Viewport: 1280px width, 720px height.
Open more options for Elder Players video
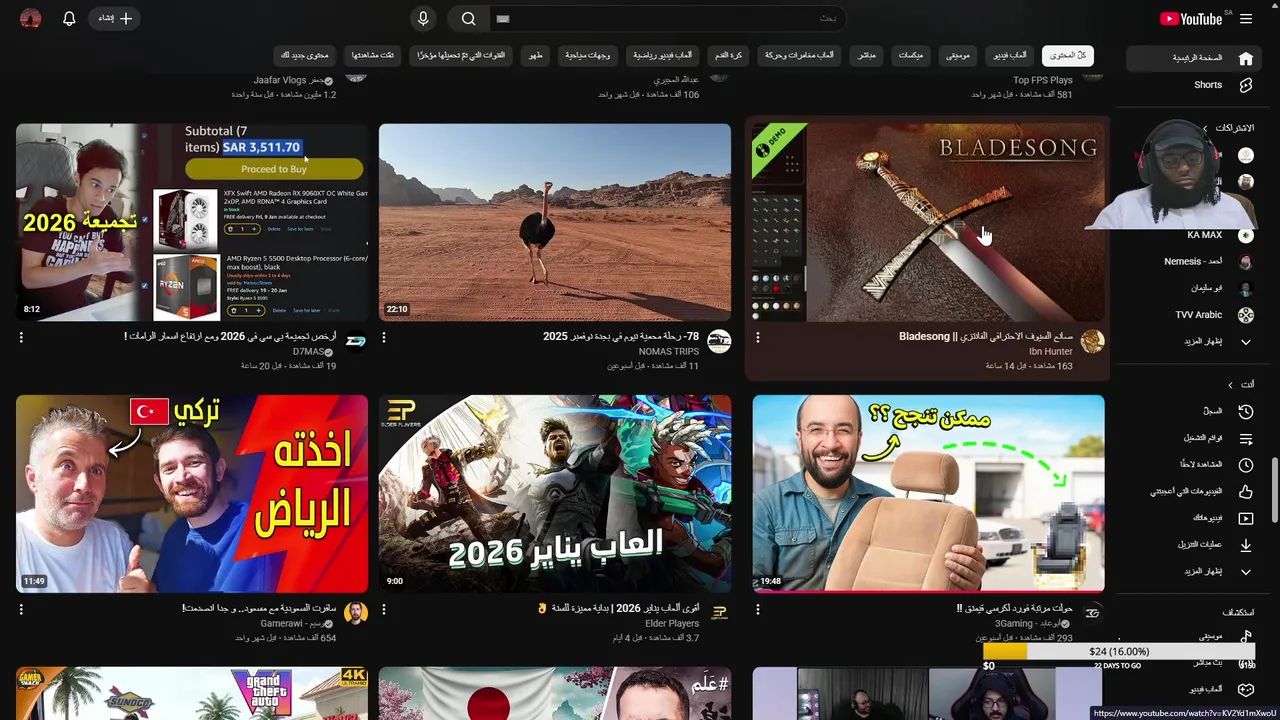click(384, 609)
